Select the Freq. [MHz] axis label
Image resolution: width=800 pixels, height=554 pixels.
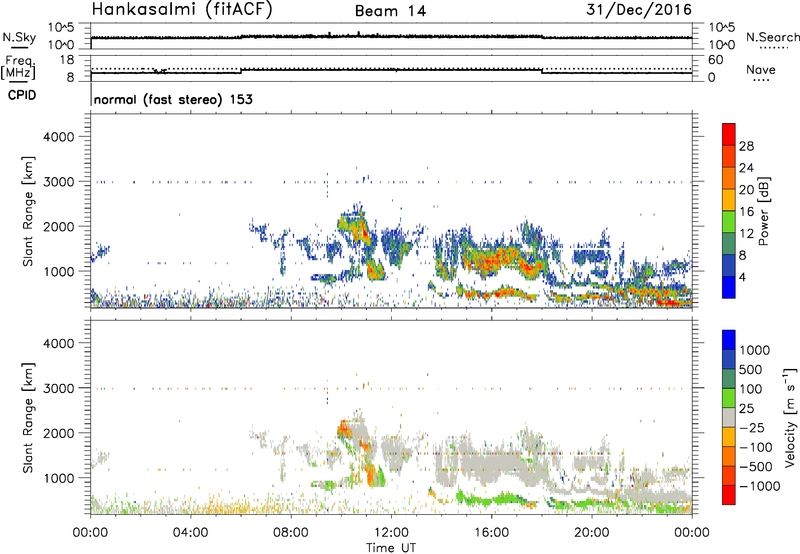click(19, 67)
